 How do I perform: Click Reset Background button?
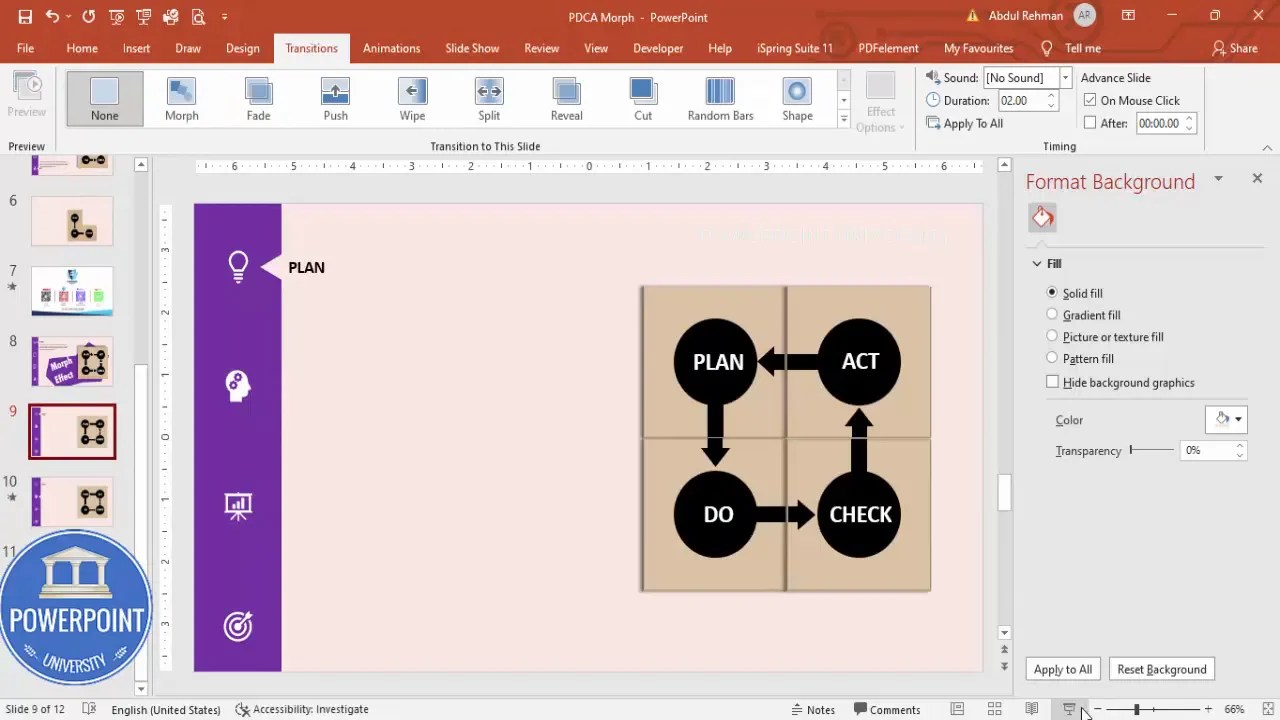(1161, 669)
